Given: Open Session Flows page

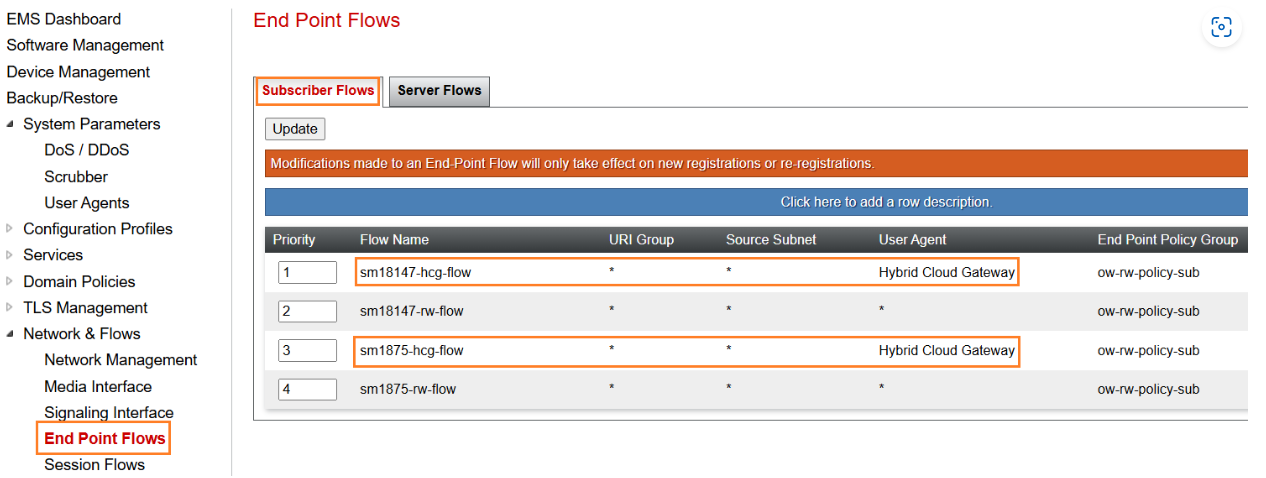Looking at the screenshot, I should point(94,465).
